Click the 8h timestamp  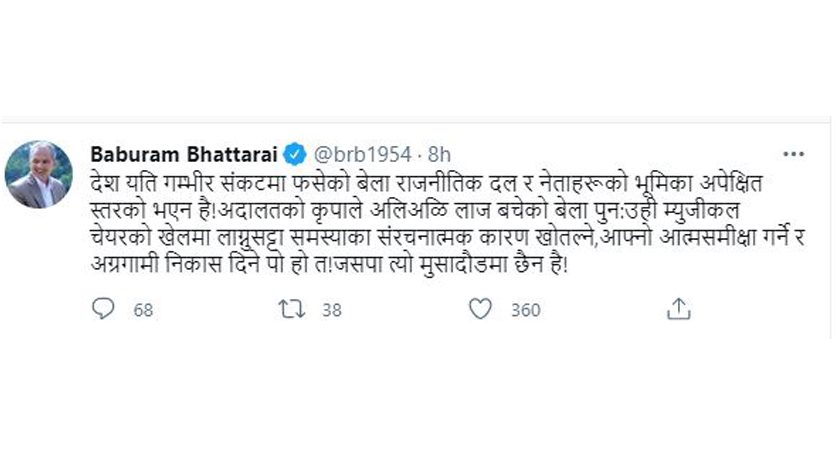439,154
